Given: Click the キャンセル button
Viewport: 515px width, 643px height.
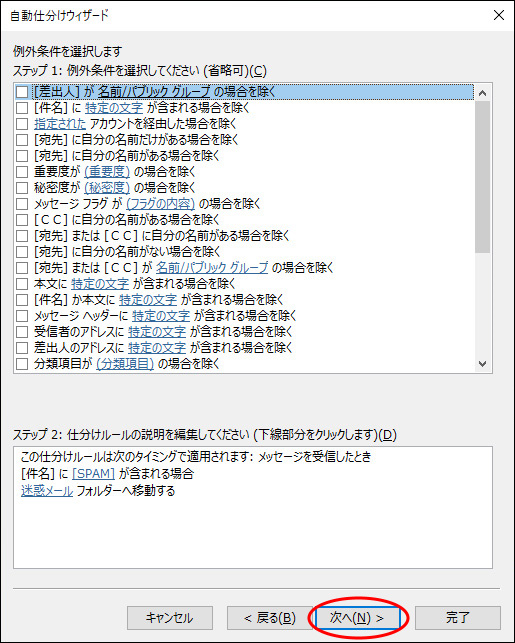Looking at the screenshot, I should 170,618.
